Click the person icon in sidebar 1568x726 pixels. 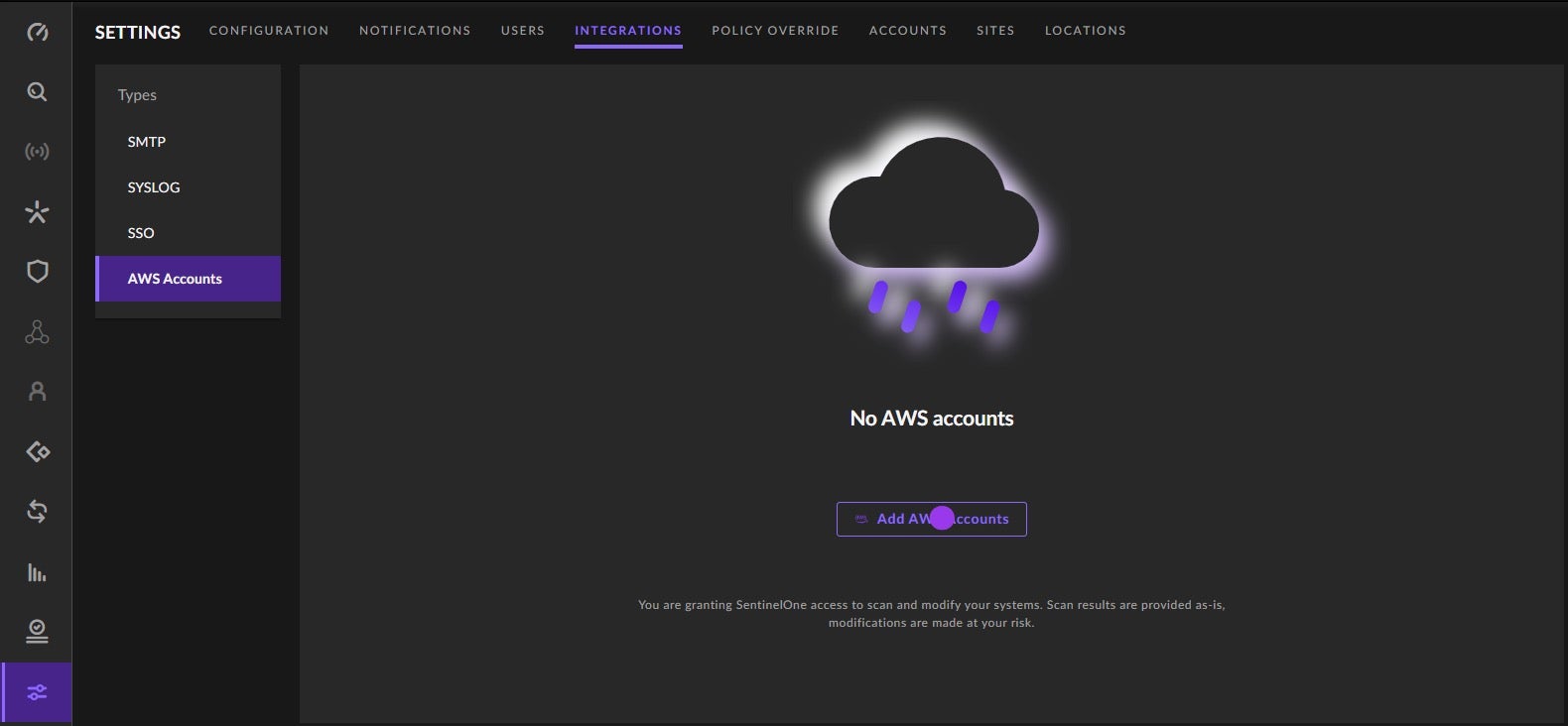(x=37, y=392)
